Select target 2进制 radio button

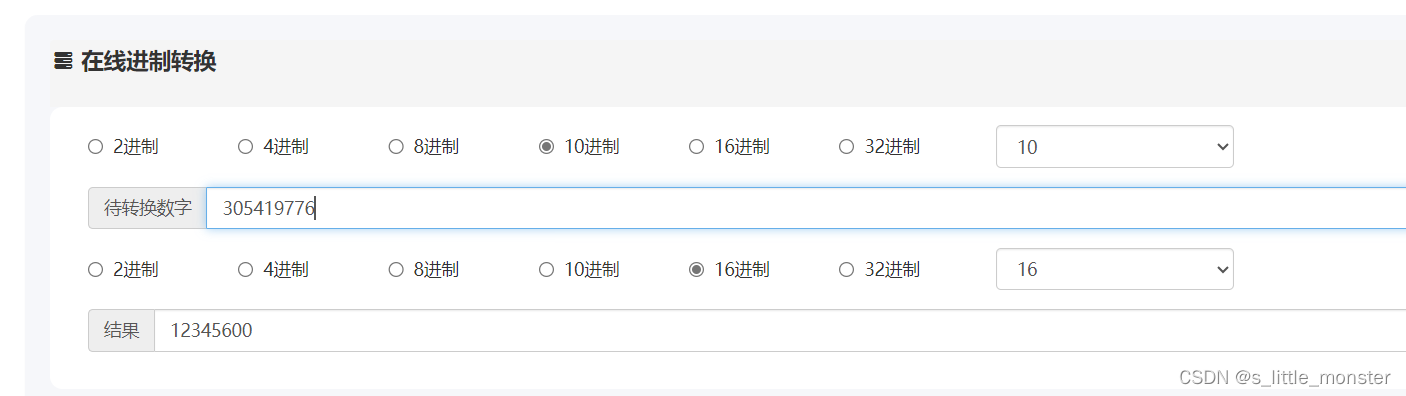pyautogui.click(x=96, y=269)
